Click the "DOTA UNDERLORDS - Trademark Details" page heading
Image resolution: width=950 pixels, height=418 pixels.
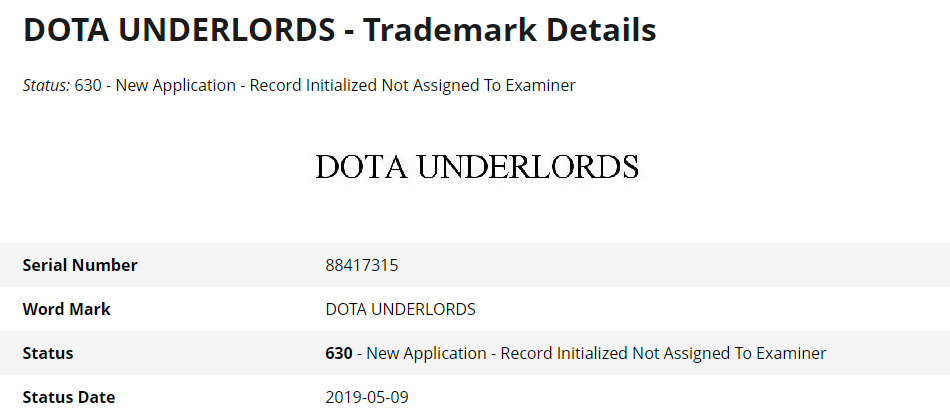point(339,30)
